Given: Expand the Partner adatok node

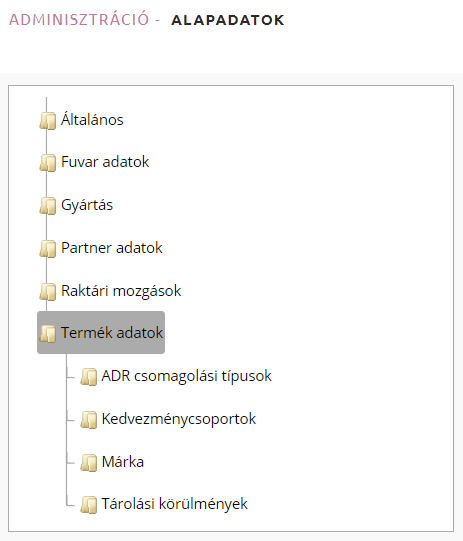Looking at the screenshot, I should click(x=111, y=248).
